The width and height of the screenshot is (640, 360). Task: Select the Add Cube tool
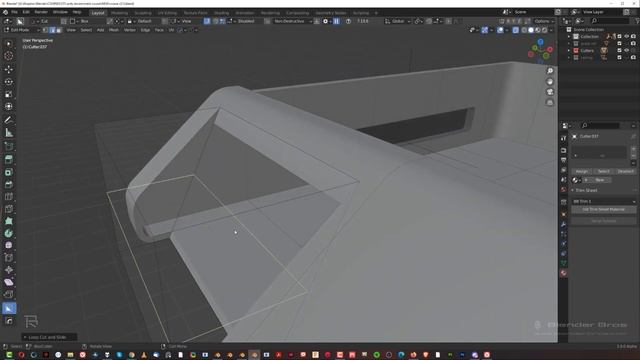[x=9, y=146]
